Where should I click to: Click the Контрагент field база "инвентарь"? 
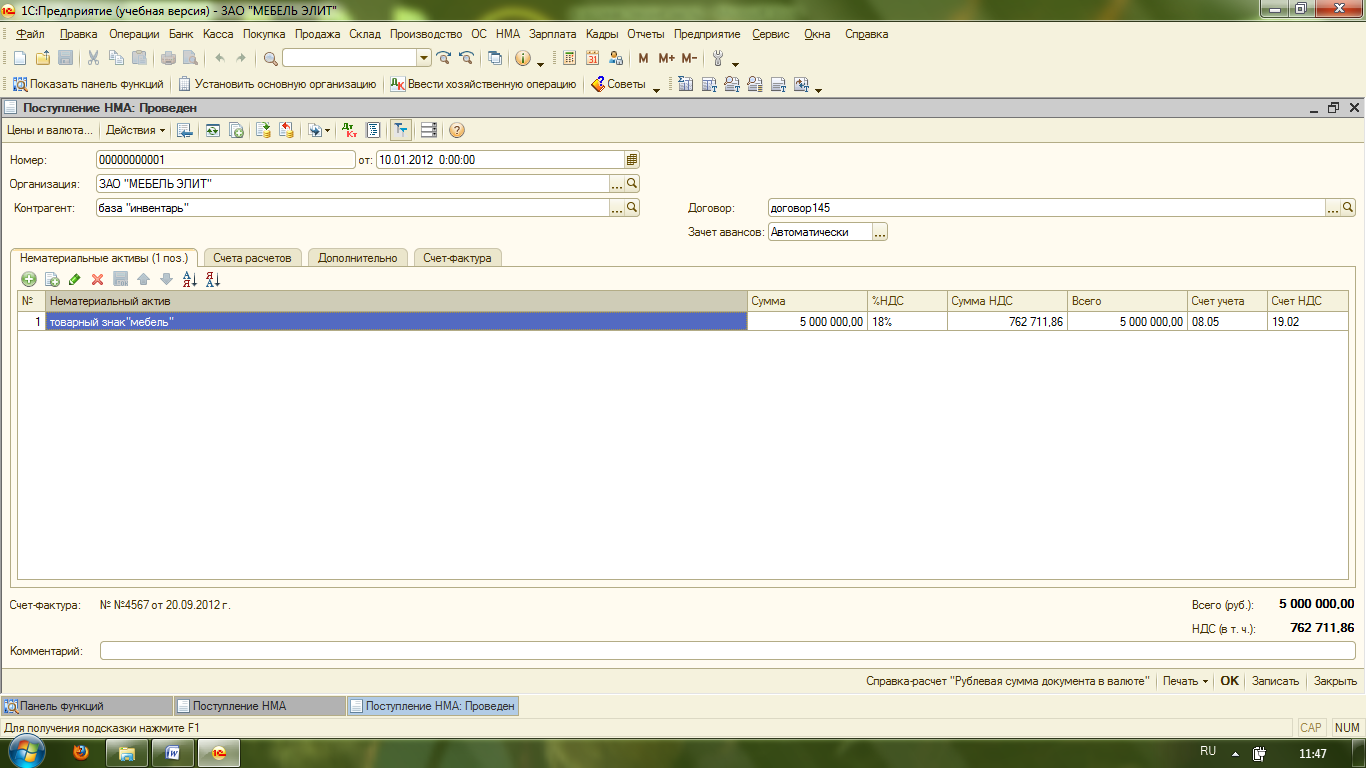(353, 208)
